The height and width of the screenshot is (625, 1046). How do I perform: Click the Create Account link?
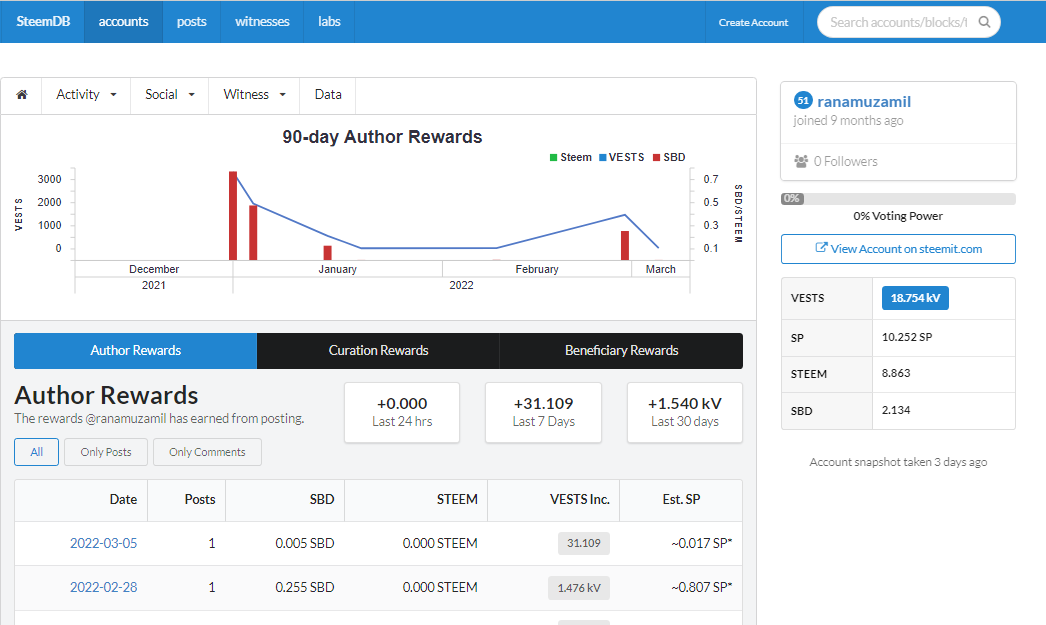(x=753, y=22)
